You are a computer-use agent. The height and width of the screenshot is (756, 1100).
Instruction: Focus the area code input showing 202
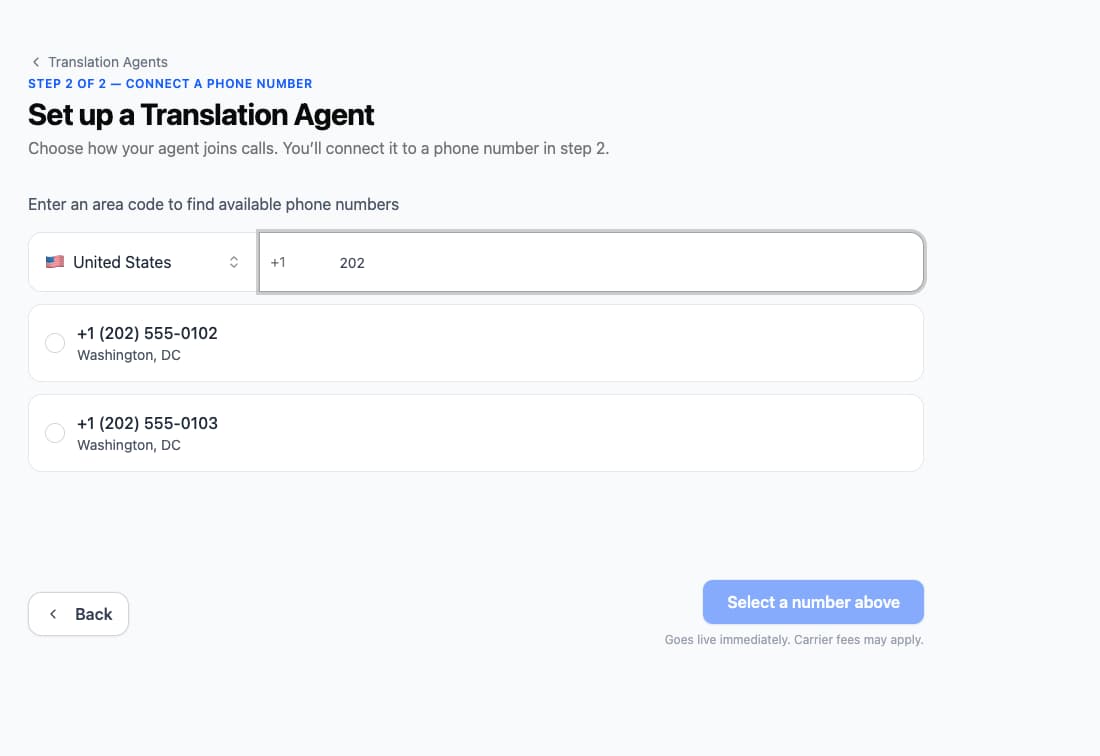click(591, 262)
